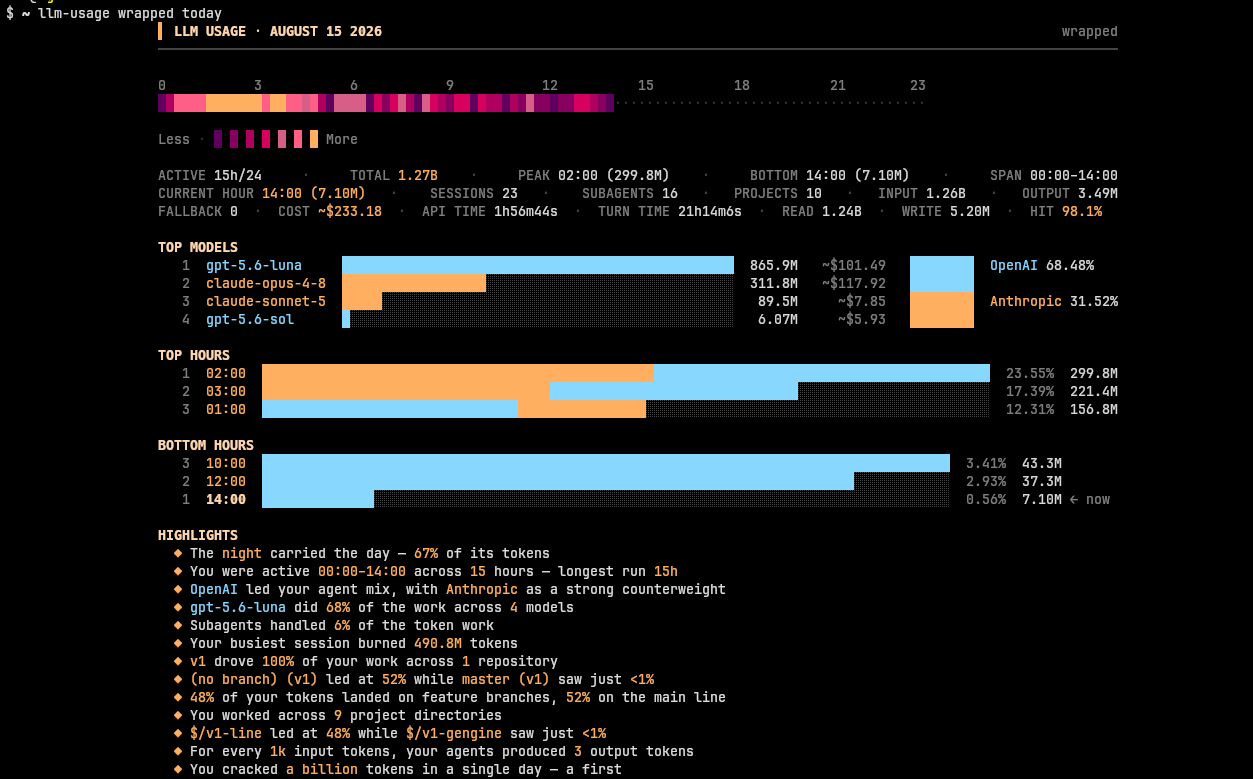Click the 01:00 top hour label
1253x779 pixels.
226,409
